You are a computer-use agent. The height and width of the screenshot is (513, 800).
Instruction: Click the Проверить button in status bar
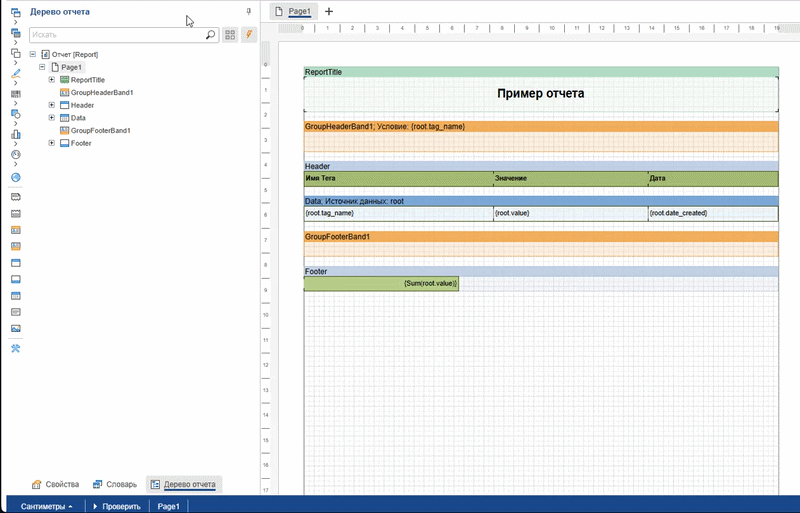coord(117,506)
